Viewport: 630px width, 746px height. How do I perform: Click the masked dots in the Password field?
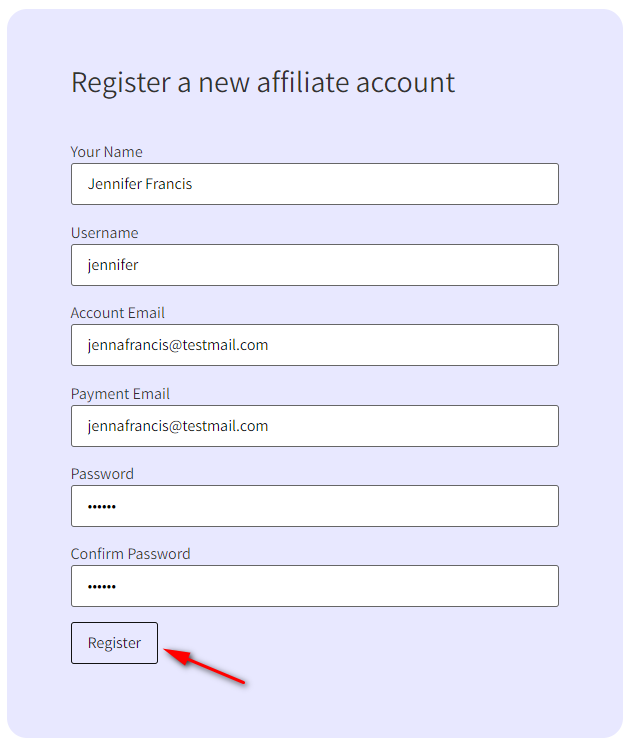click(102, 507)
